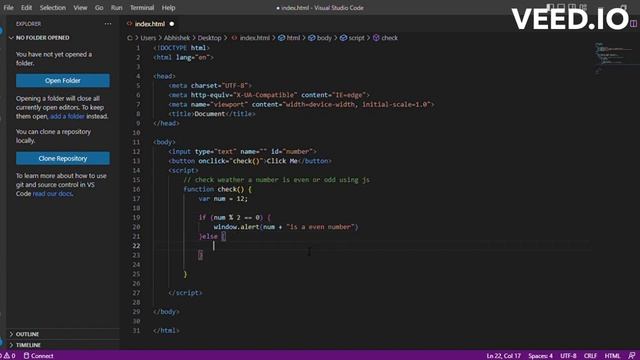Click the Open Folder button
Screen dimensions: 640x360
click(63, 80)
